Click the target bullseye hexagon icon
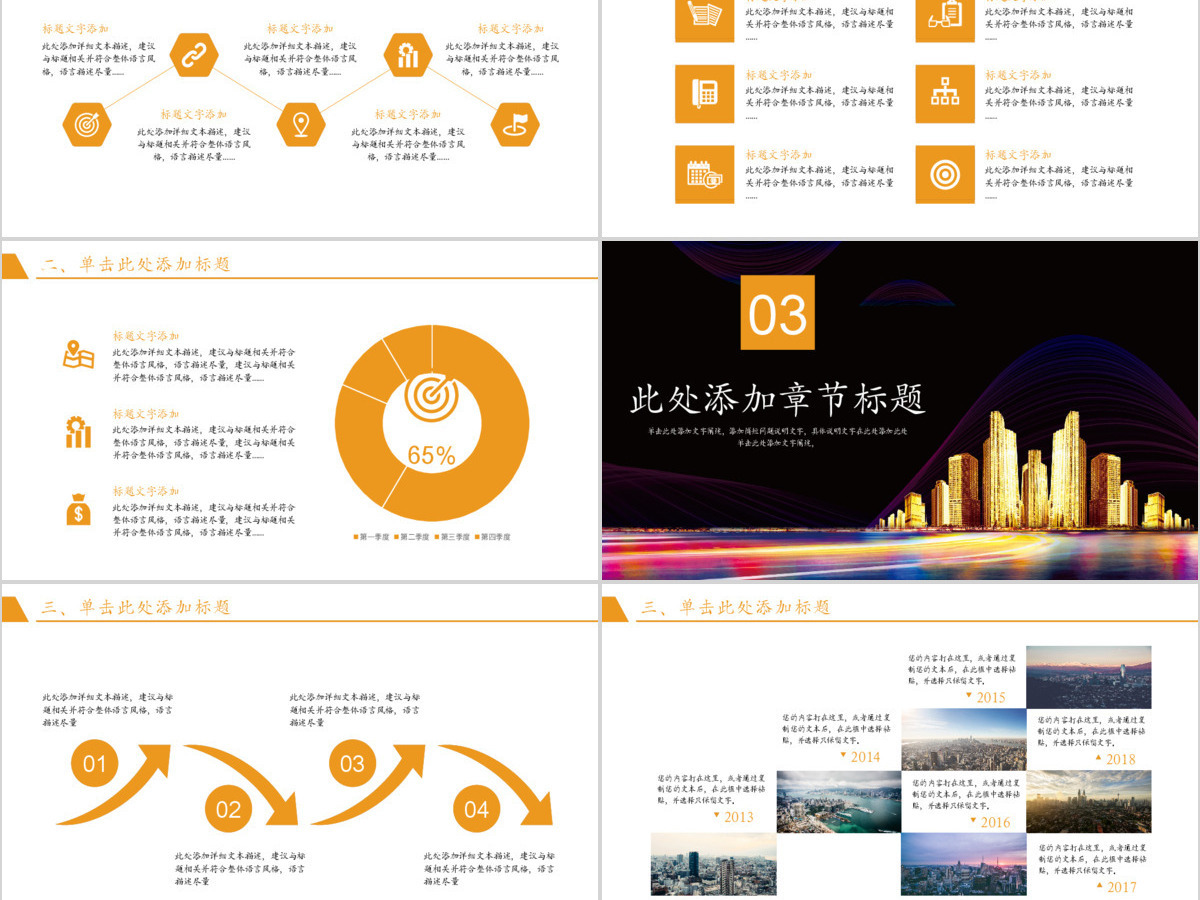 87,124
